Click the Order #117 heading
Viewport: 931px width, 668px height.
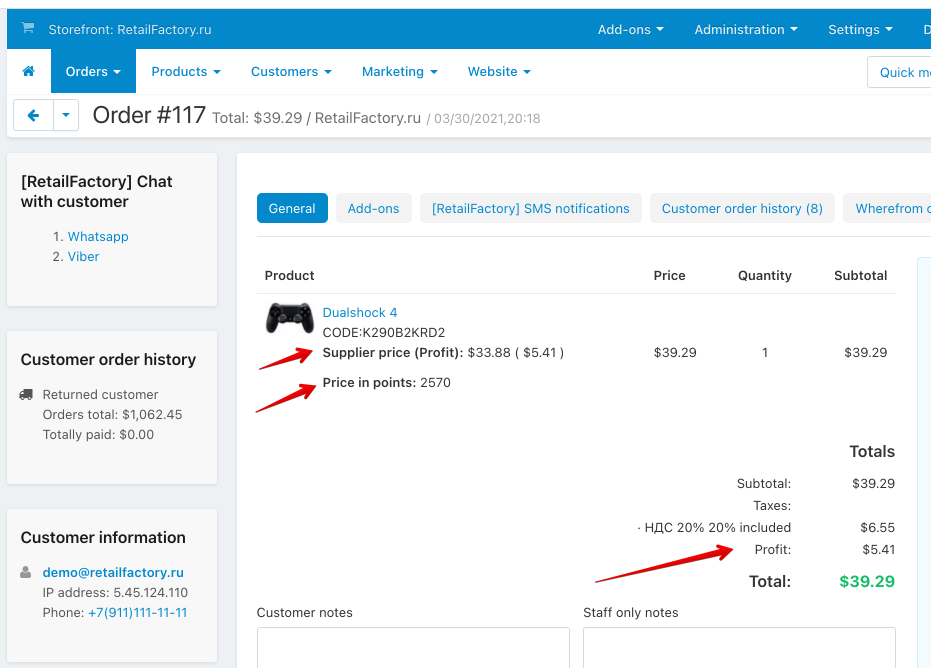149,115
